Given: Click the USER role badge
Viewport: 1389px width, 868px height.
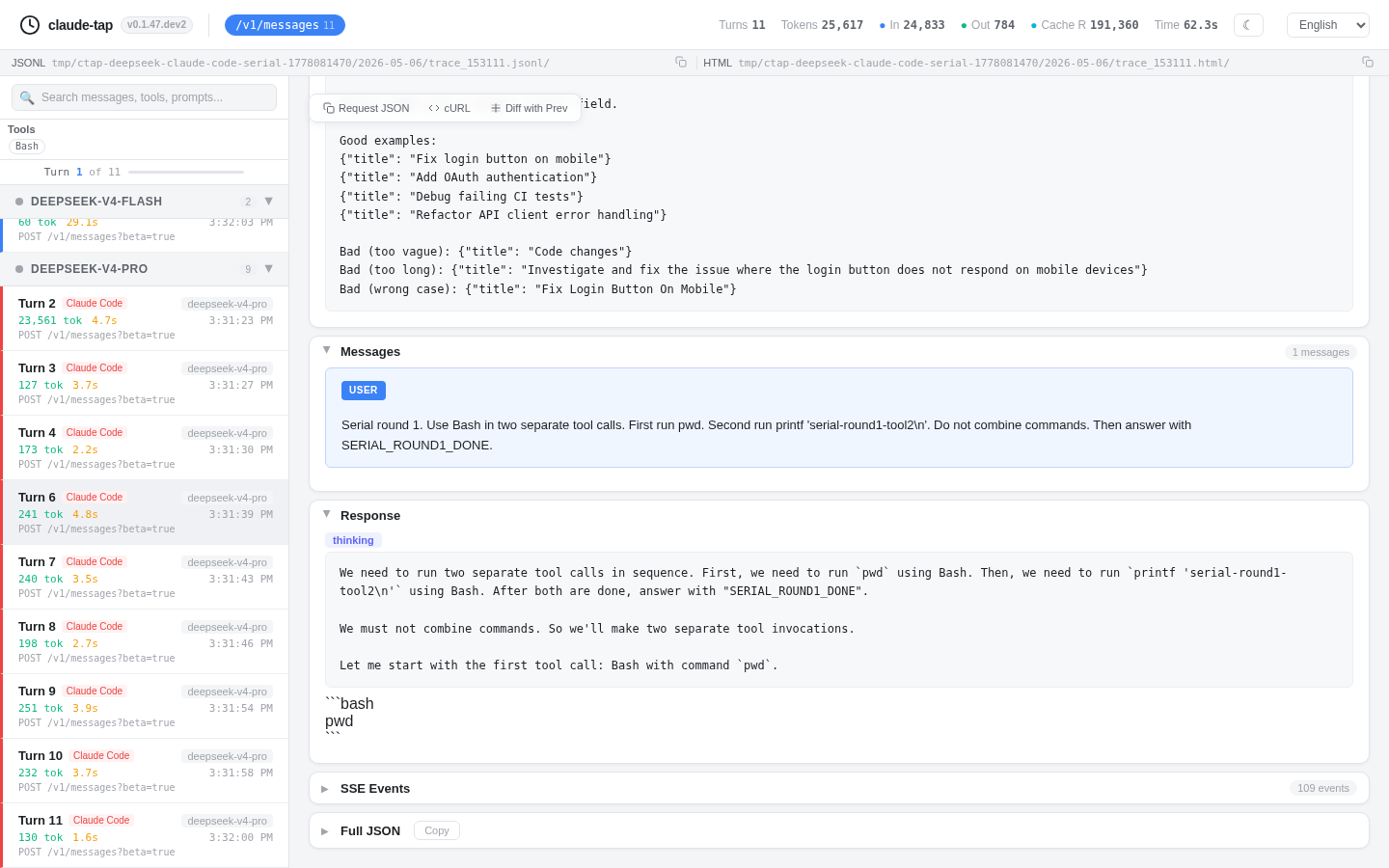Looking at the screenshot, I should (364, 391).
